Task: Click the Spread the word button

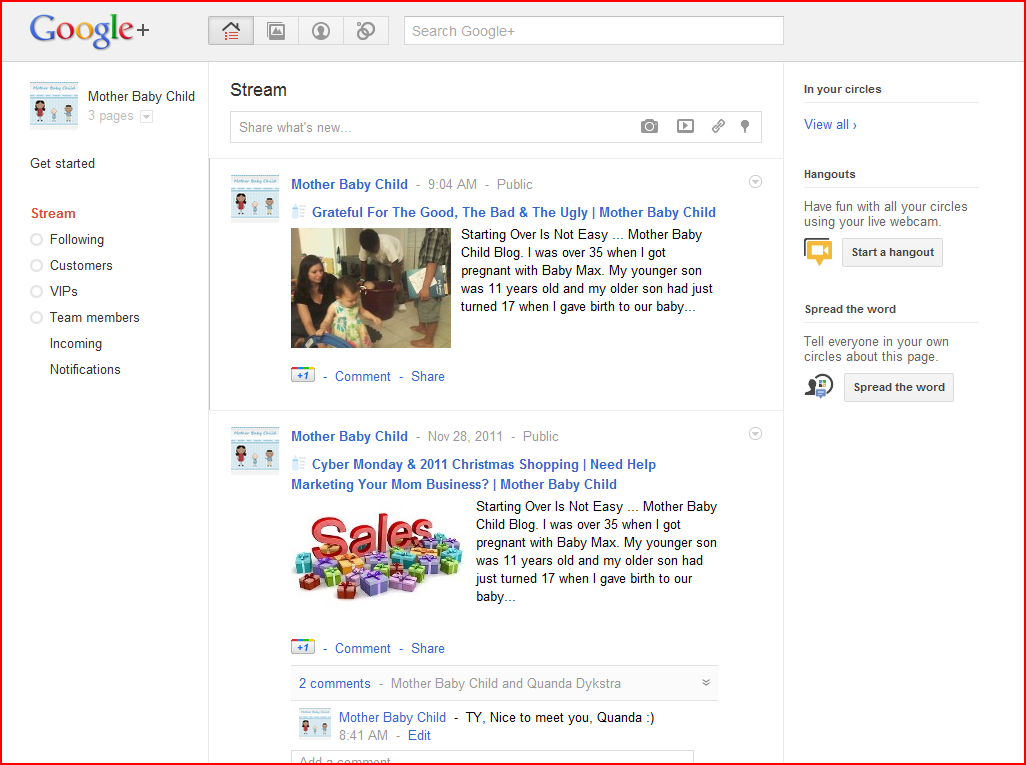Action: tap(898, 387)
